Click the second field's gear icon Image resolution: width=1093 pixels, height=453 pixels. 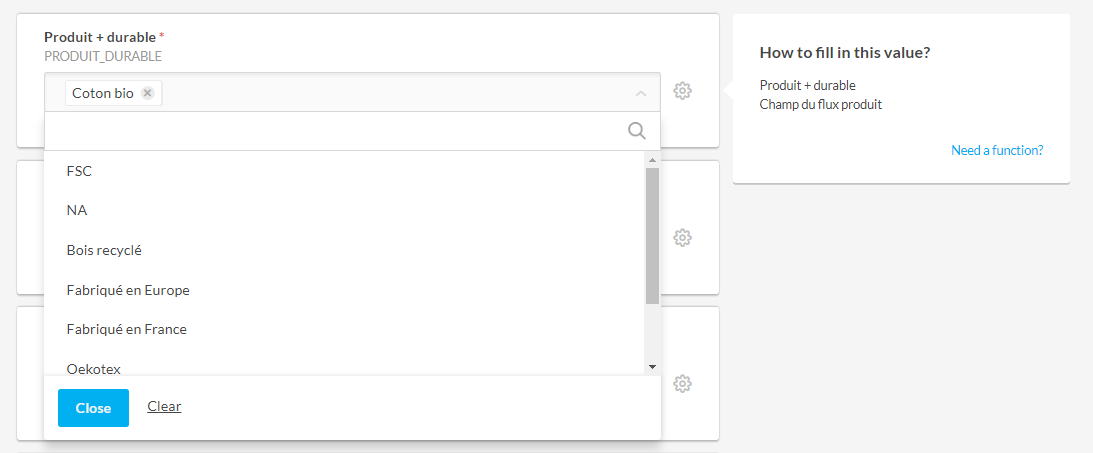(683, 238)
